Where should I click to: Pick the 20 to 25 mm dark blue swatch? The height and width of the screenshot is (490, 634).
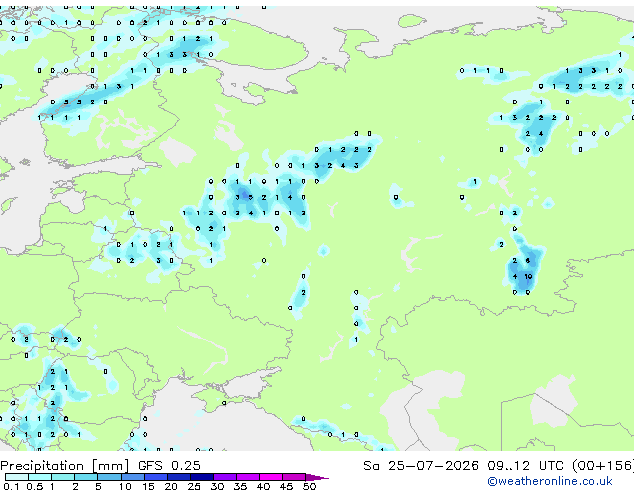click(179, 477)
